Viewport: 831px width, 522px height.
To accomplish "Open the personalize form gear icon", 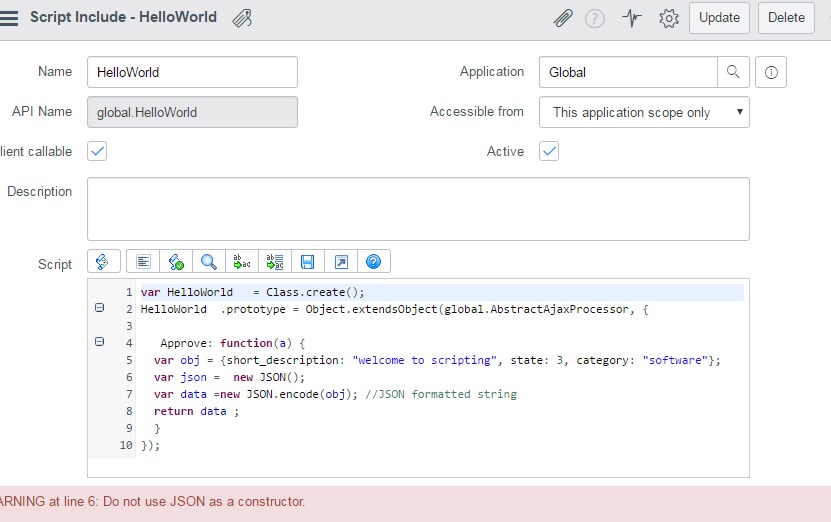I will click(669, 18).
